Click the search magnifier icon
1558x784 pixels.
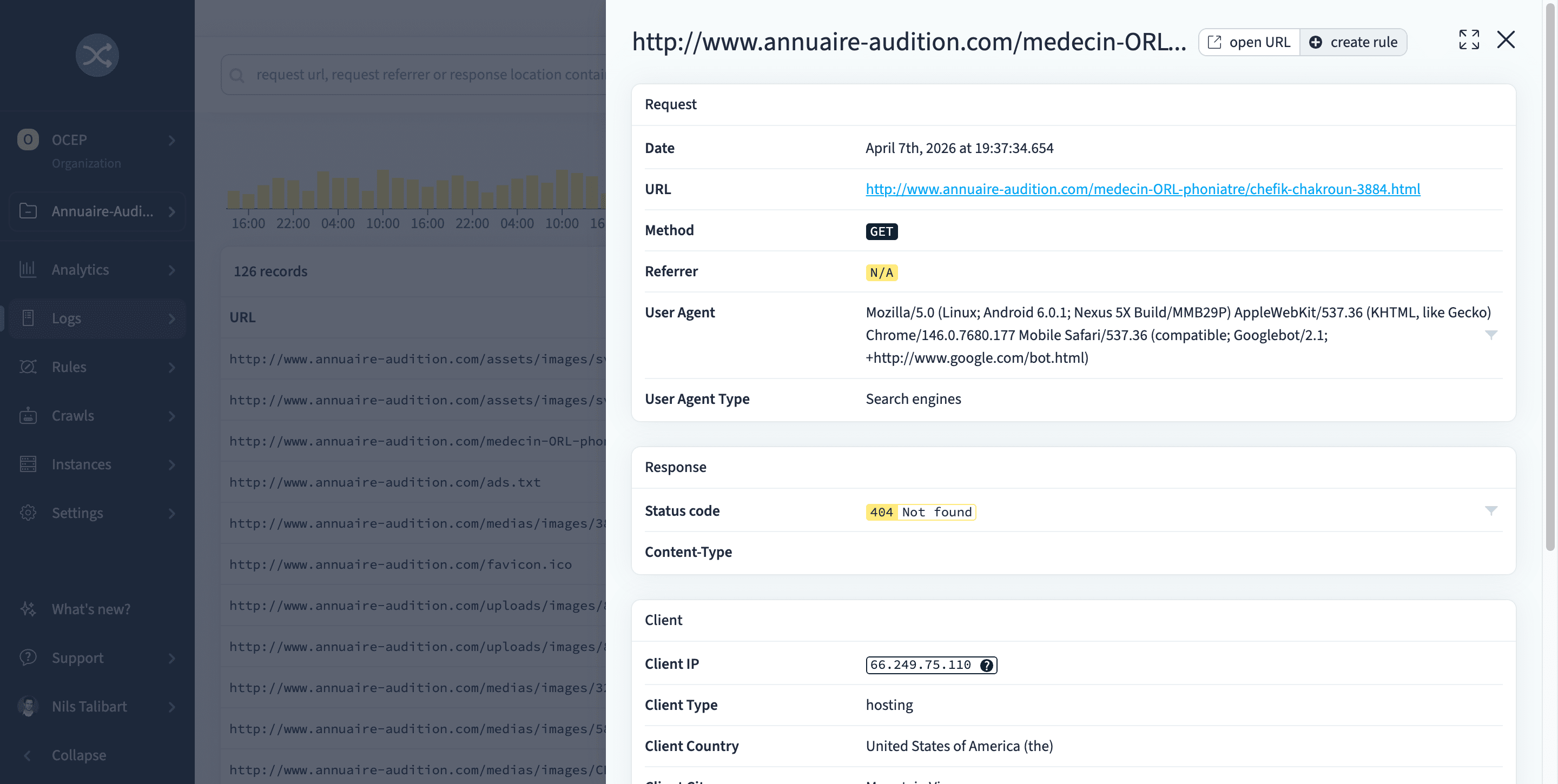point(237,75)
